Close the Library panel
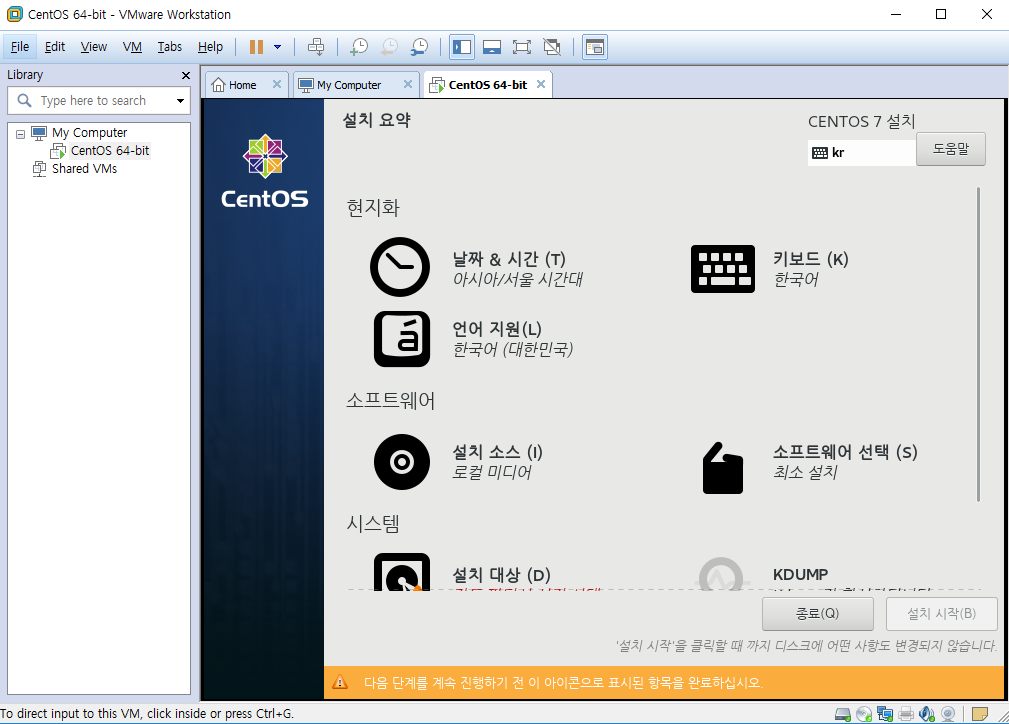Screen dimensions: 1009x724 pyautogui.click(x=186, y=75)
